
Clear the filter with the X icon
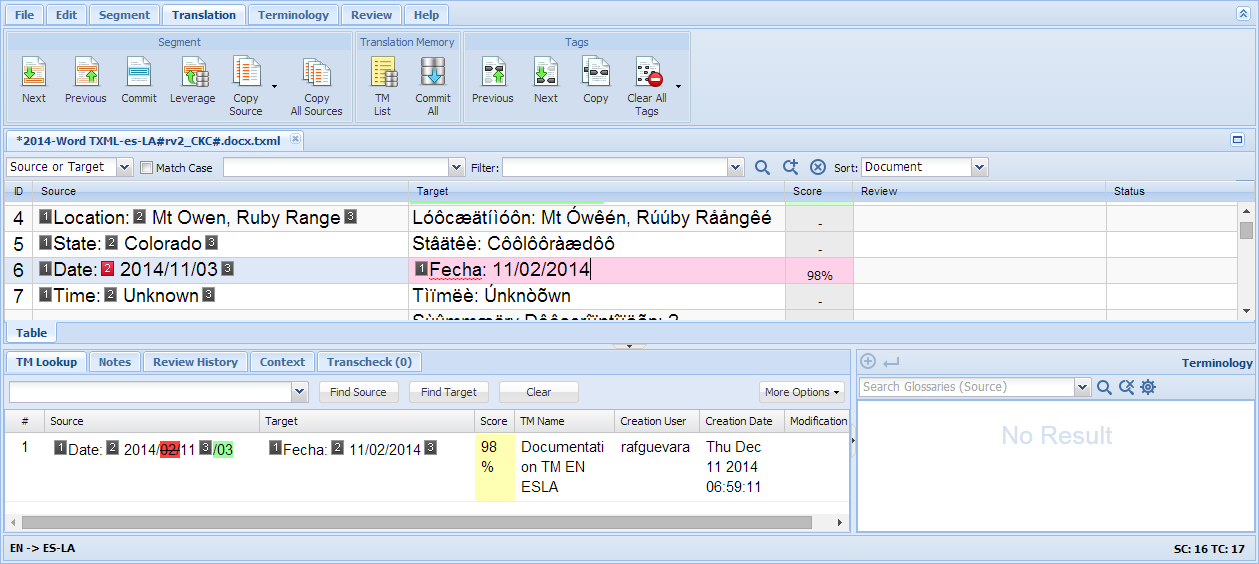(818, 167)
